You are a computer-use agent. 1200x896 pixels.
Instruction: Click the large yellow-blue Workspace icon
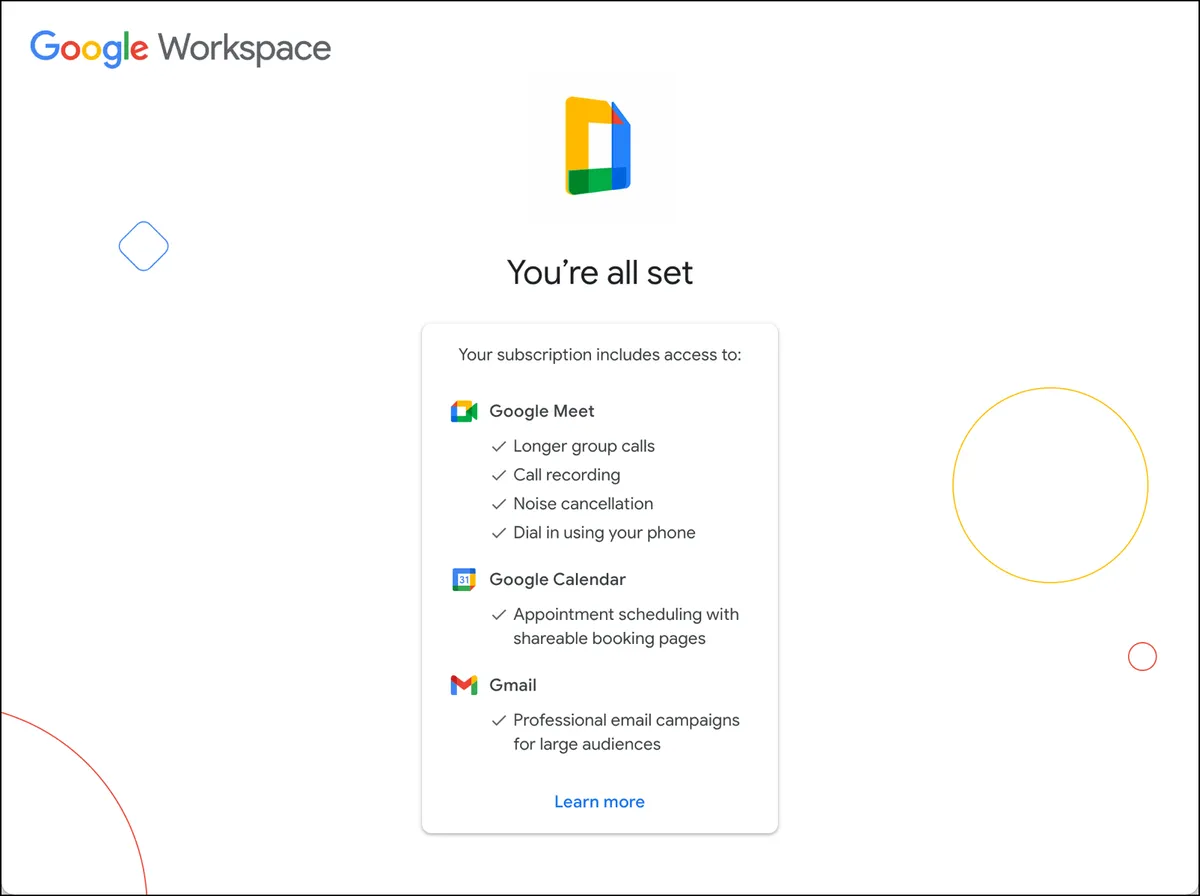pos(598,146)
